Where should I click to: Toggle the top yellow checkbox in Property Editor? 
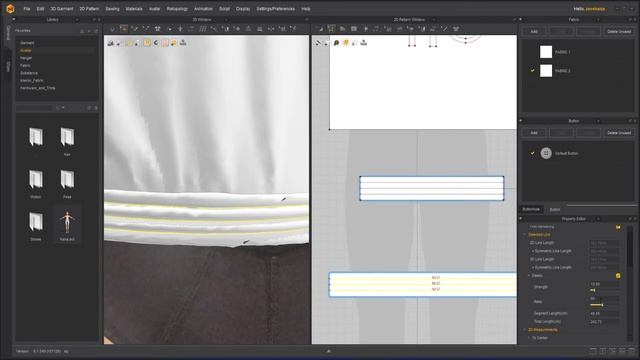[618, 227]
